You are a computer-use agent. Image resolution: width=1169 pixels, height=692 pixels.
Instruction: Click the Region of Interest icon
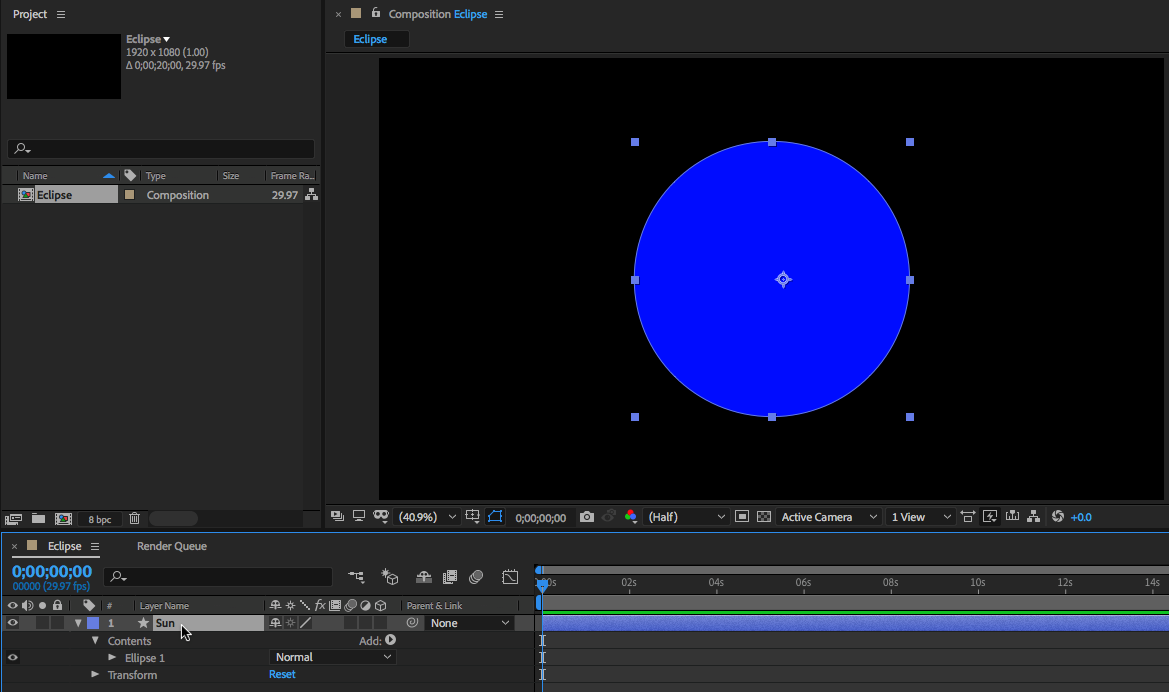coord(742,517)
